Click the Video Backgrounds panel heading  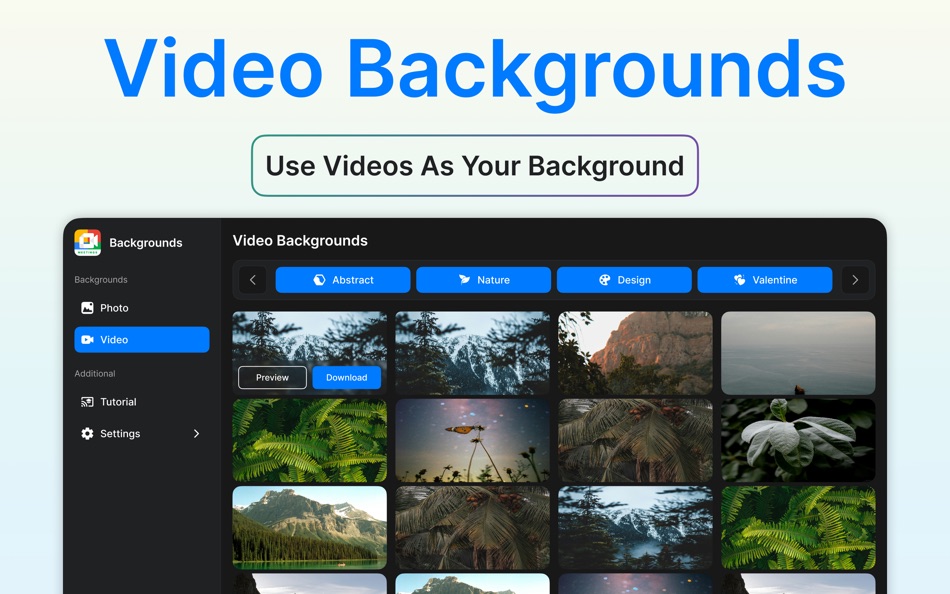pos(300,241)
